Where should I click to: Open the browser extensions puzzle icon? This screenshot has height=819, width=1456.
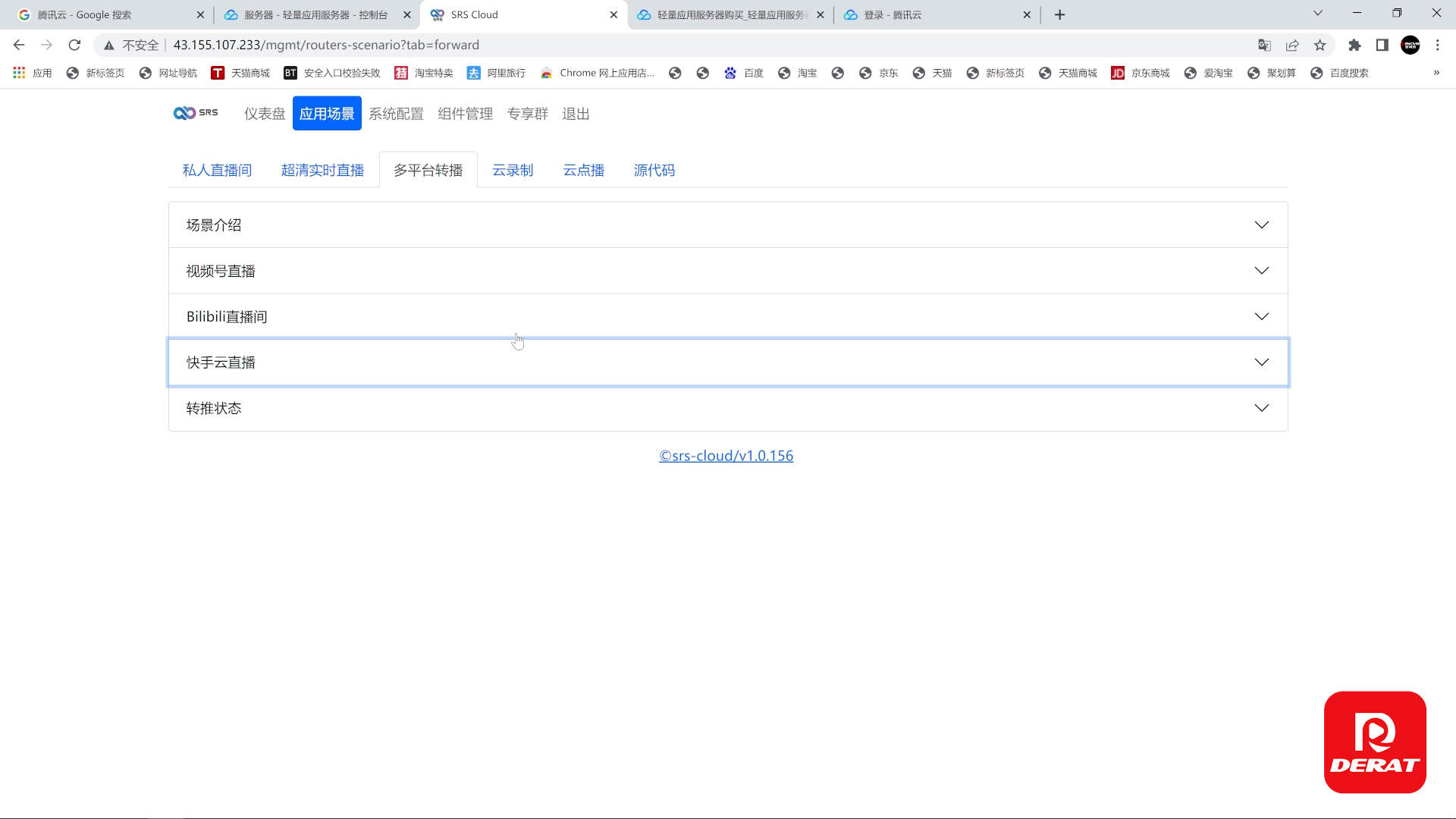(1355, 45)
